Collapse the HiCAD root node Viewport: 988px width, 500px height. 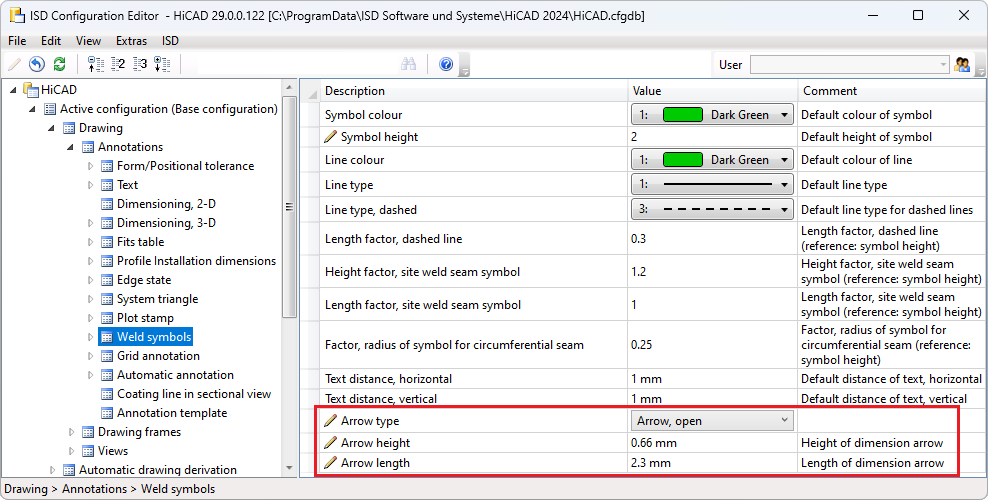14,90
